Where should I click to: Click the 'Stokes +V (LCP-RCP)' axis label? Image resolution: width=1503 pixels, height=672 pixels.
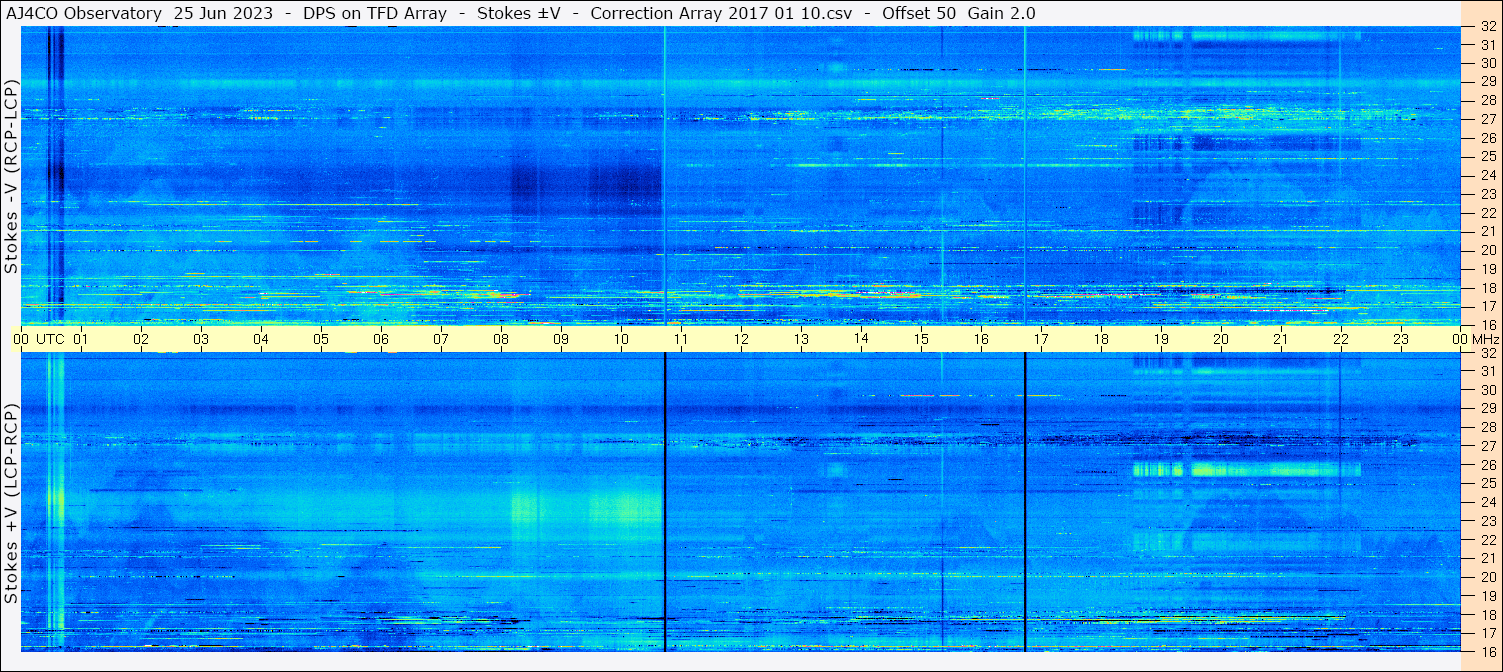(11, 503)
